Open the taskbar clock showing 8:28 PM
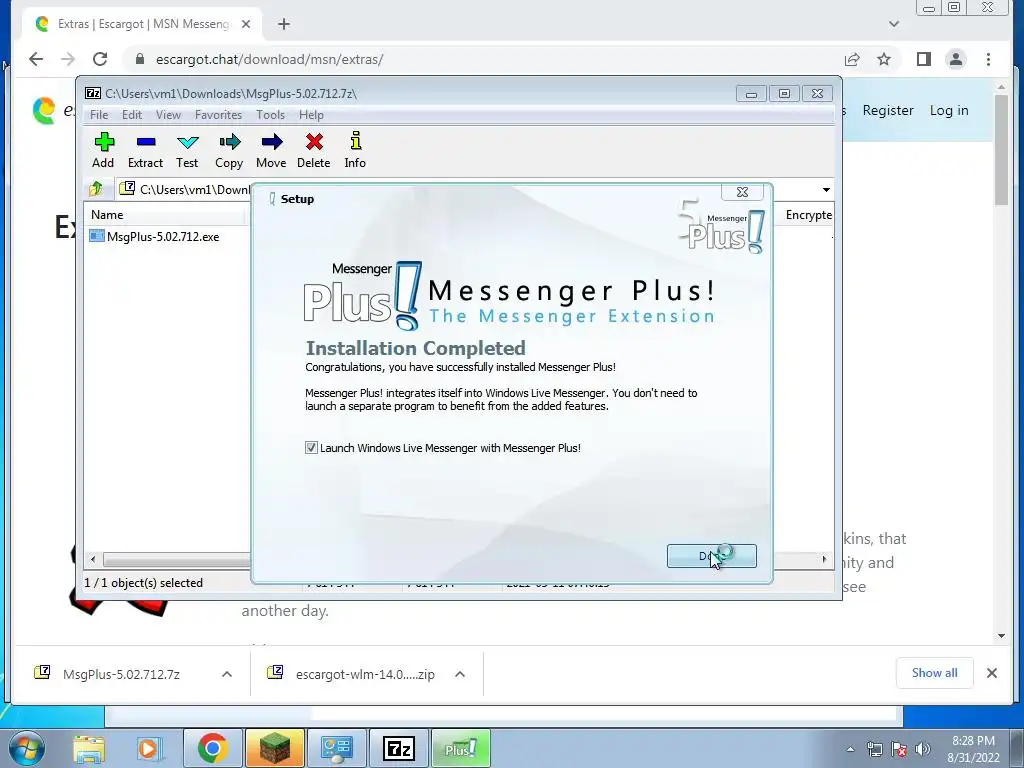The height and width of the screenshot is (768, 1024). point(973,749)
